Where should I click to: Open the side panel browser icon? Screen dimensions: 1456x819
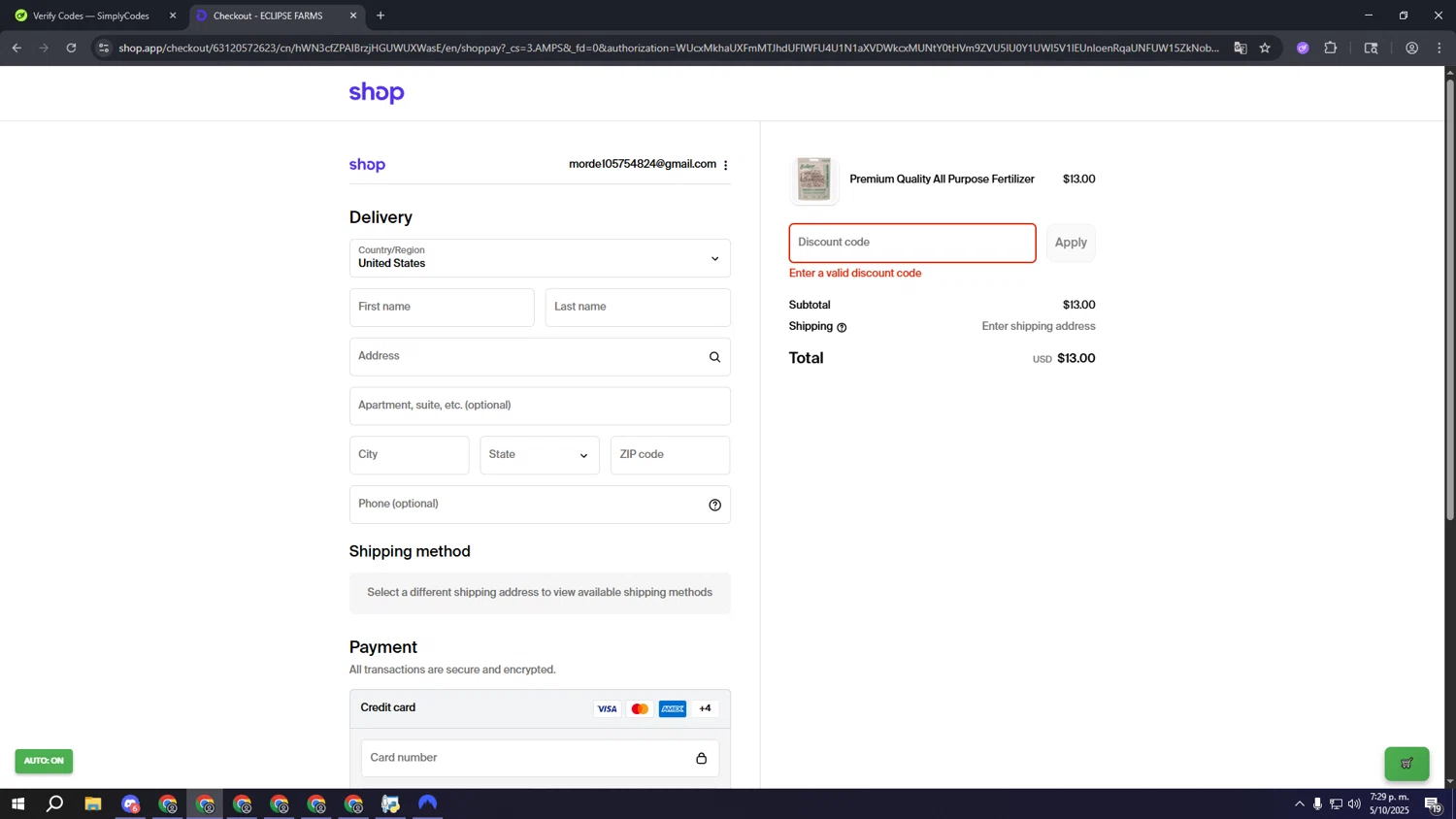[1371, 48]
